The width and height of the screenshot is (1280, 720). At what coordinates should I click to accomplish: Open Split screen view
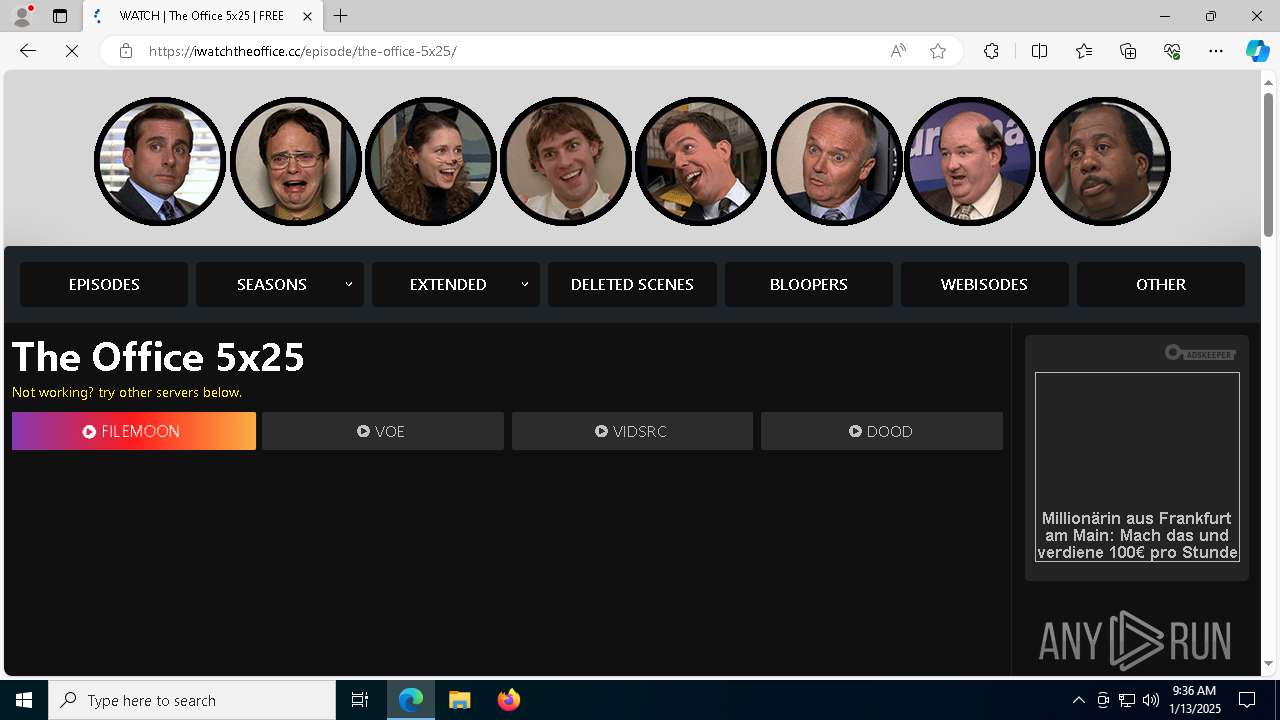1039,51
